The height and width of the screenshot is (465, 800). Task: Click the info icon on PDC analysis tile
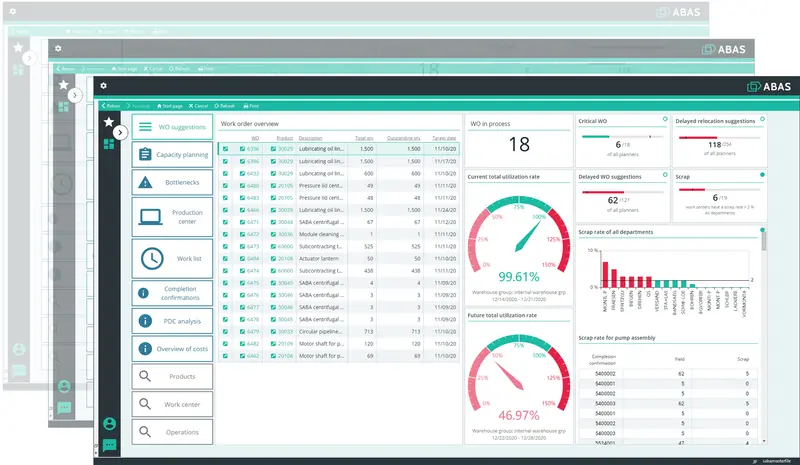145,321
